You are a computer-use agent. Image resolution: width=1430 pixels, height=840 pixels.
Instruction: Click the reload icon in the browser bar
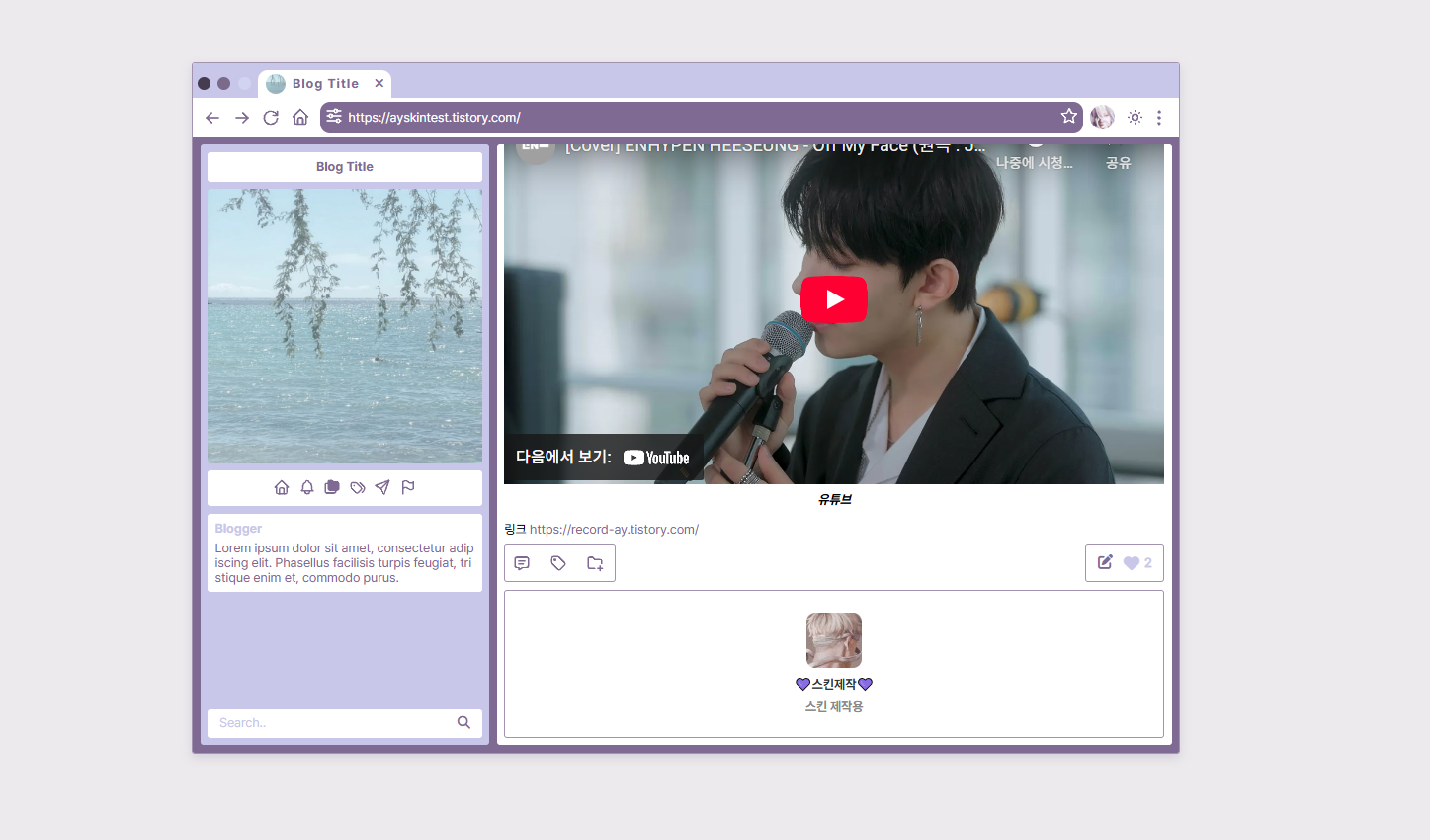(271, 118)
